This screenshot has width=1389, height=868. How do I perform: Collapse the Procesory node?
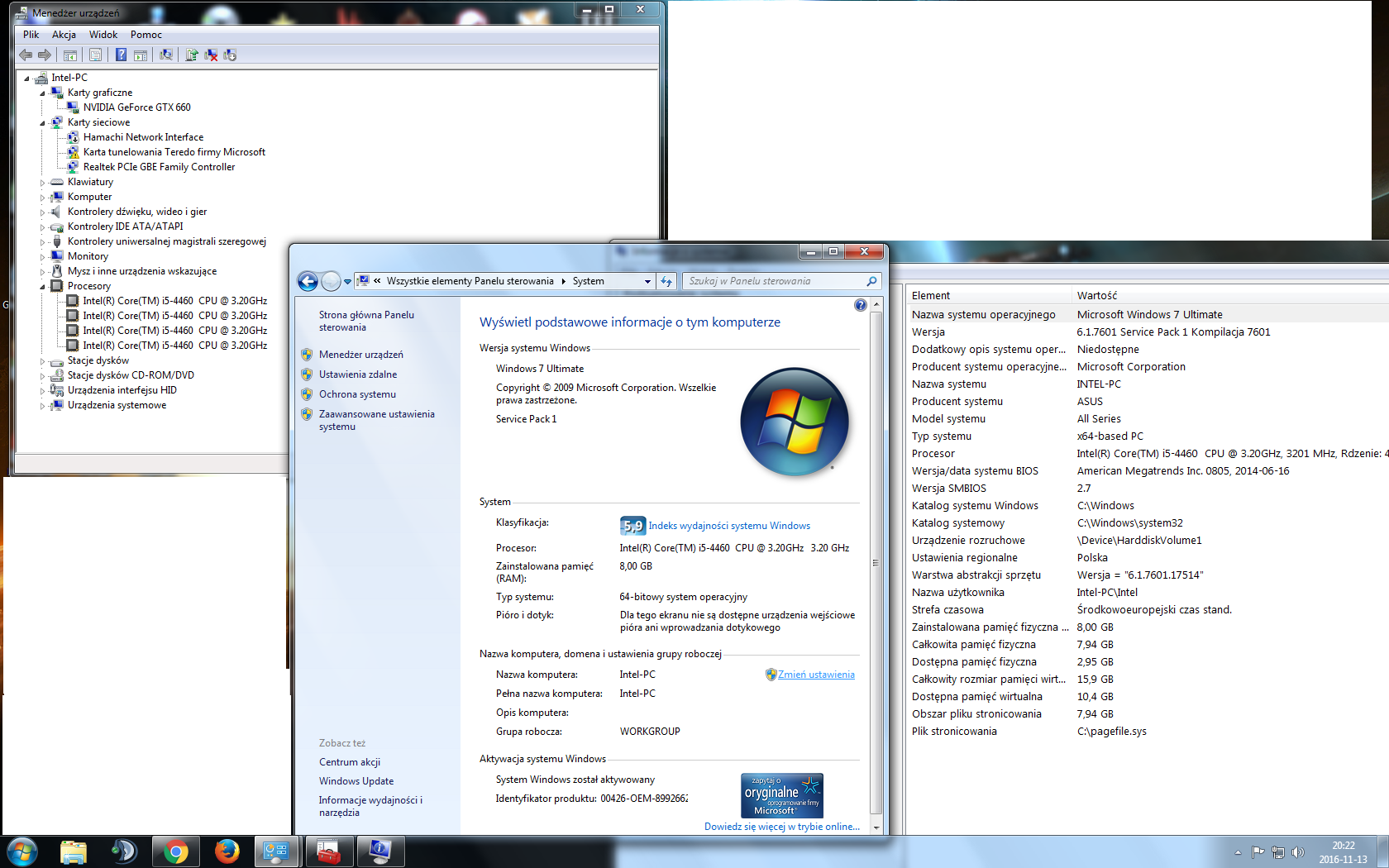42,287
